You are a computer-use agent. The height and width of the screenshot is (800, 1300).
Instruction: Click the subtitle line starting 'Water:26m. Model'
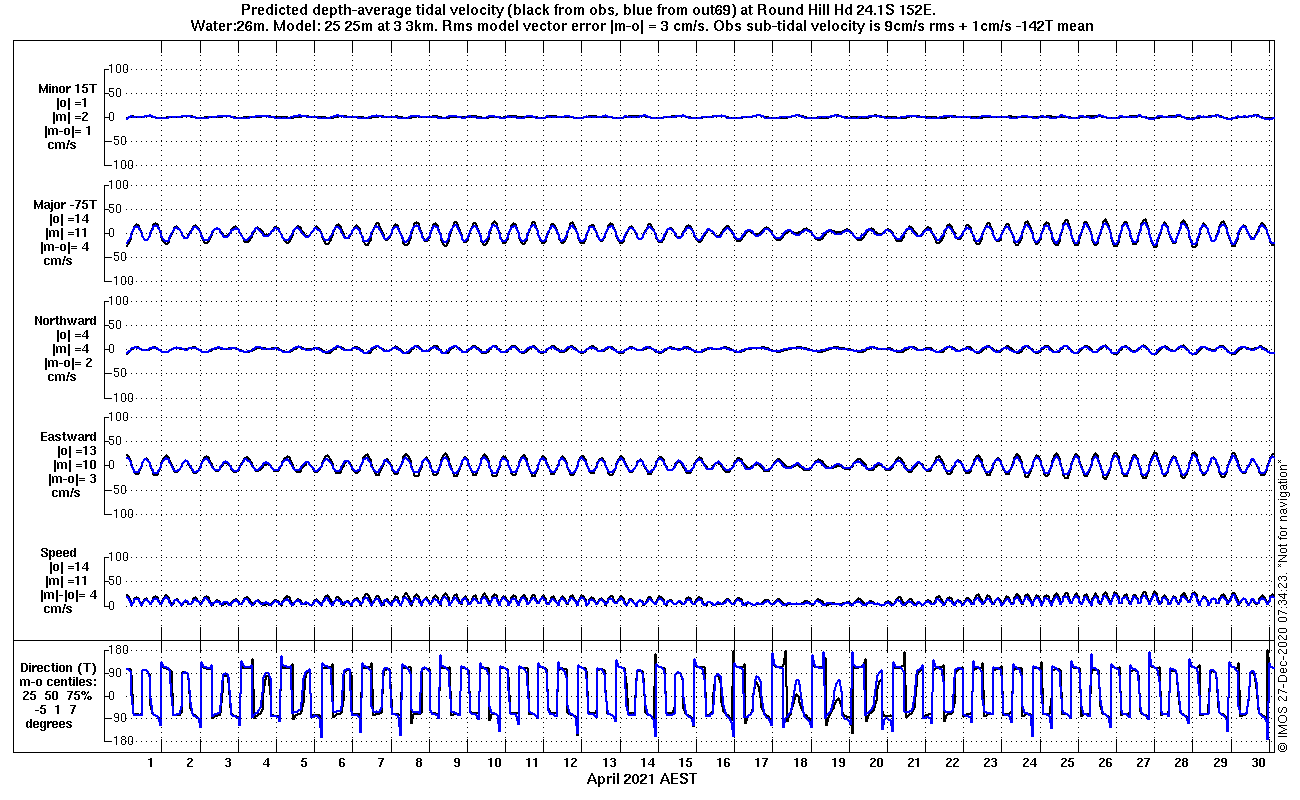coord(640,25)
